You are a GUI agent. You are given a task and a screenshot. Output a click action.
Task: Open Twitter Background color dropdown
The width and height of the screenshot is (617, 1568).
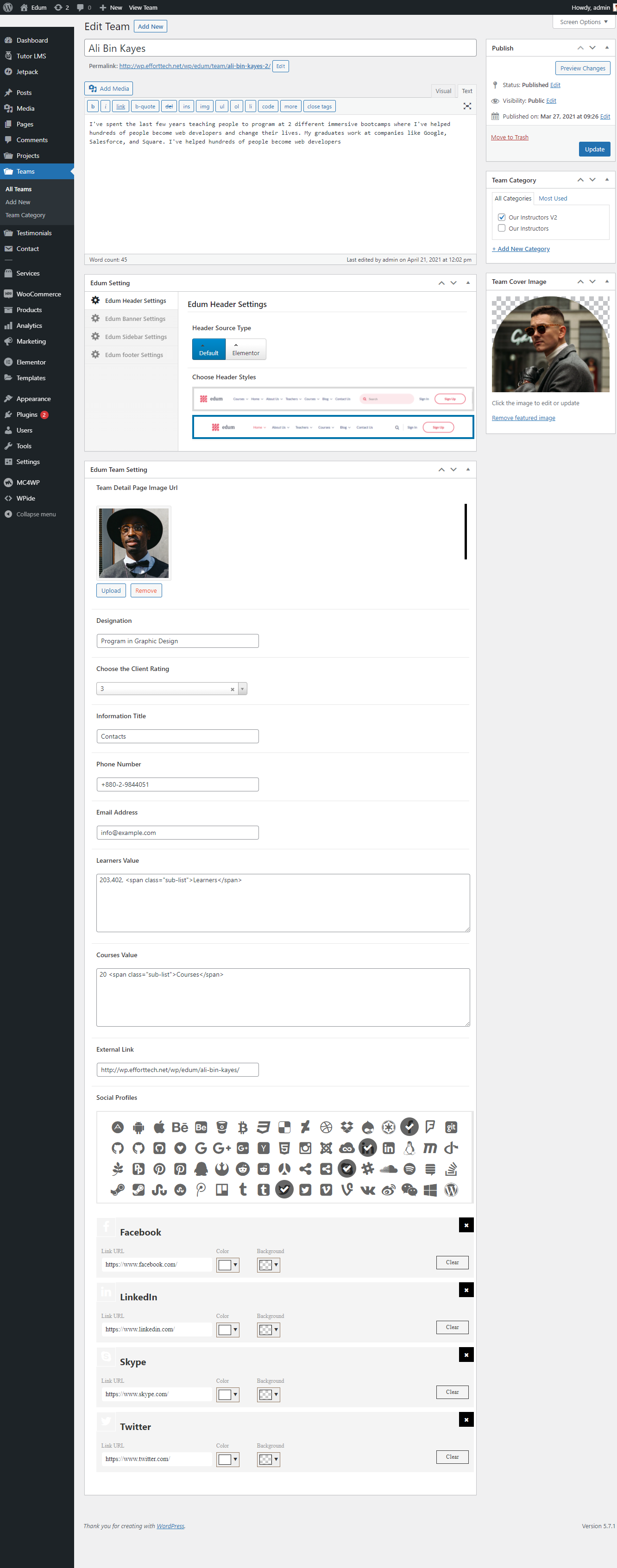pyautogui.click(x=269, y=1459)
